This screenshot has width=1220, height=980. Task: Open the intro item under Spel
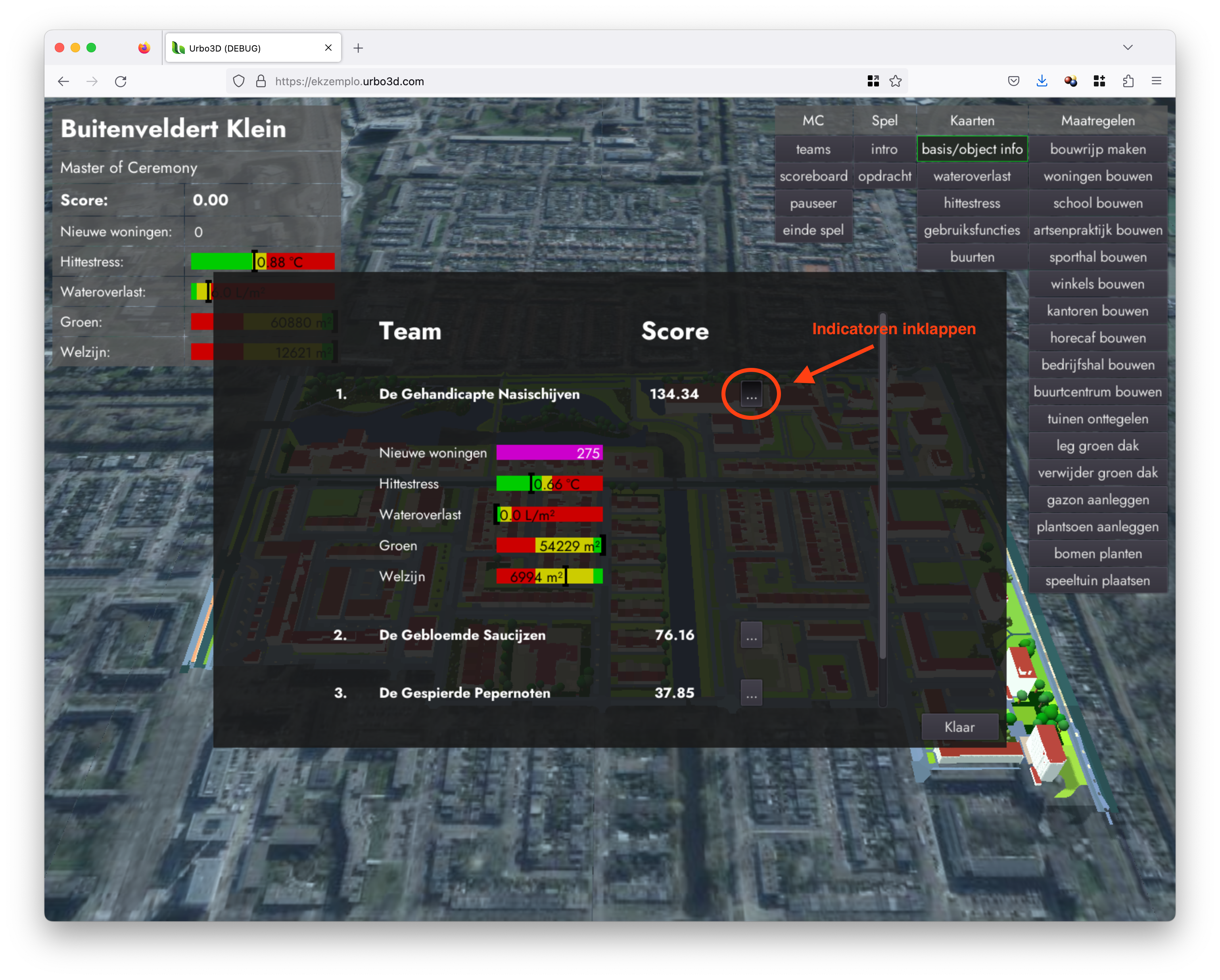(x=884, y=149)
